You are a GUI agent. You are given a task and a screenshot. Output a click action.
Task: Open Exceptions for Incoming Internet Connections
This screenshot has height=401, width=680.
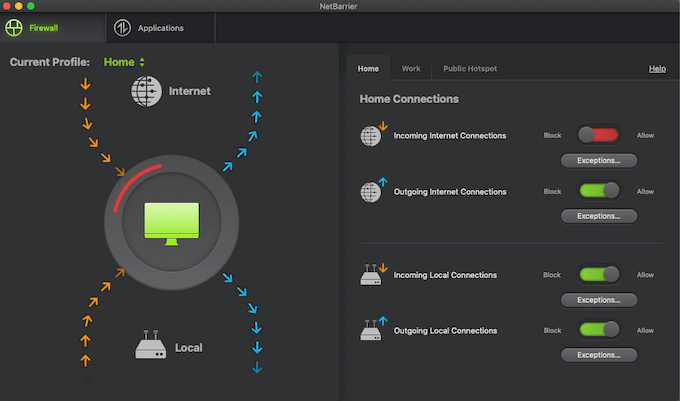[599, 160]
